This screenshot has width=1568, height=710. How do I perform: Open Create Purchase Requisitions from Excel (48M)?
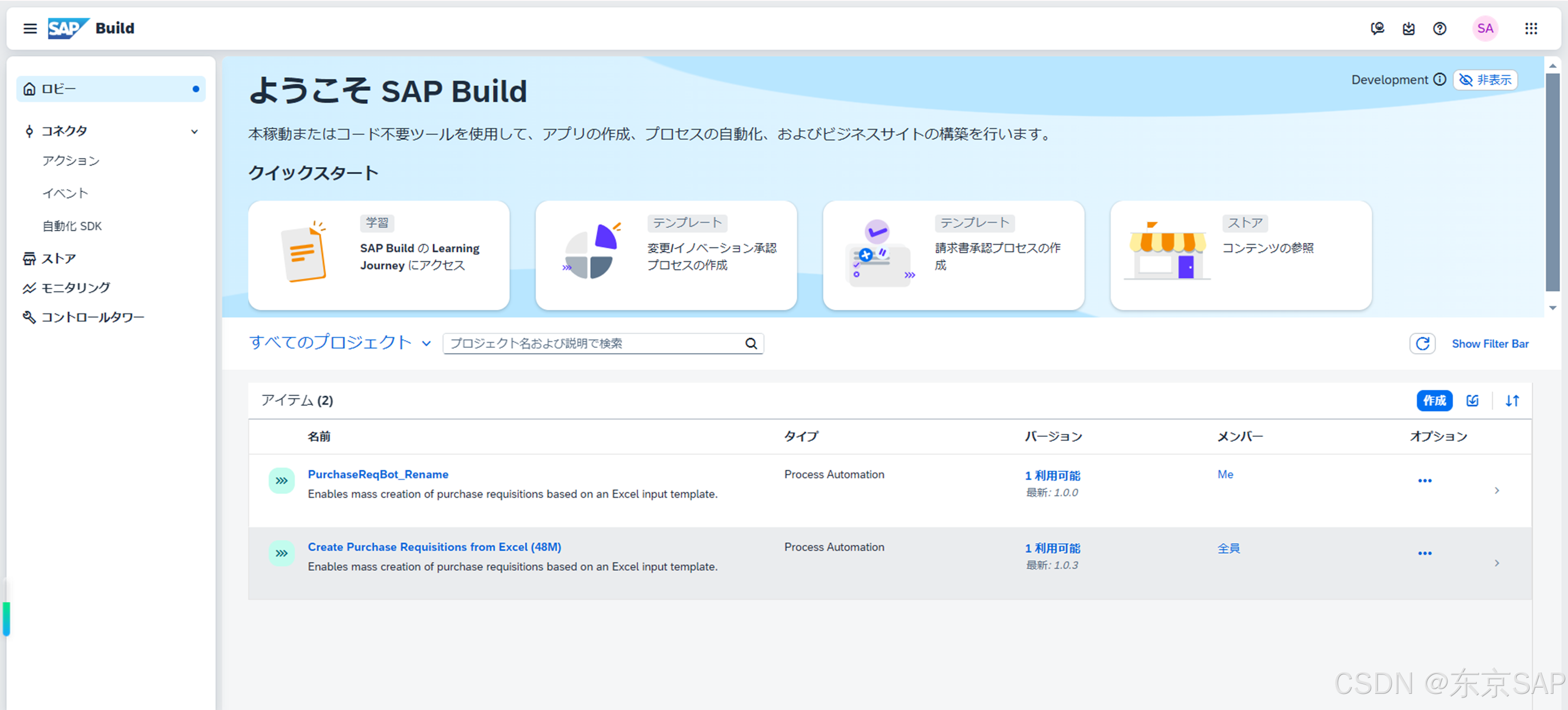435,547
